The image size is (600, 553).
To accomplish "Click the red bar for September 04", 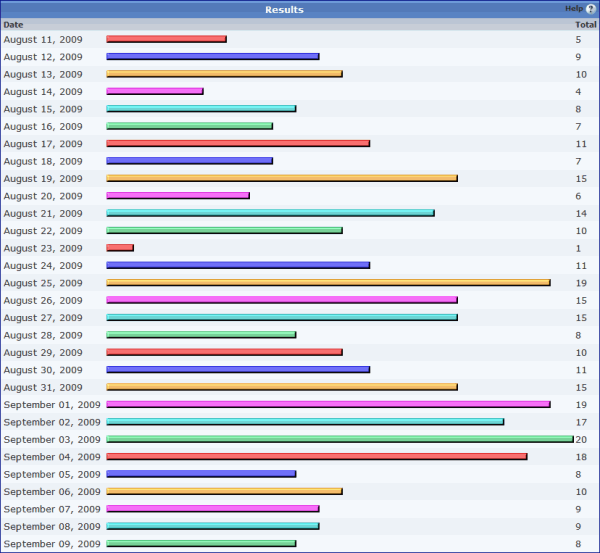I will tap(317, 457).
